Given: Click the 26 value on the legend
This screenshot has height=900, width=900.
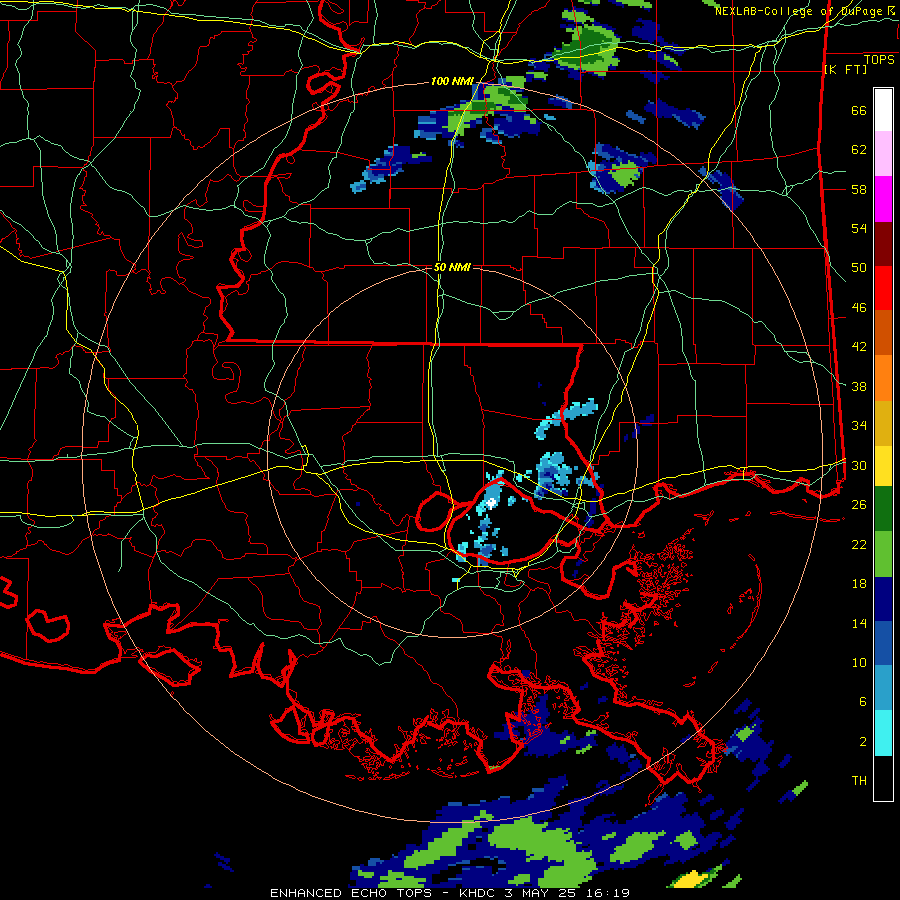Looking at the screenshot, I should pyautogui.click(x=859, y=505).
